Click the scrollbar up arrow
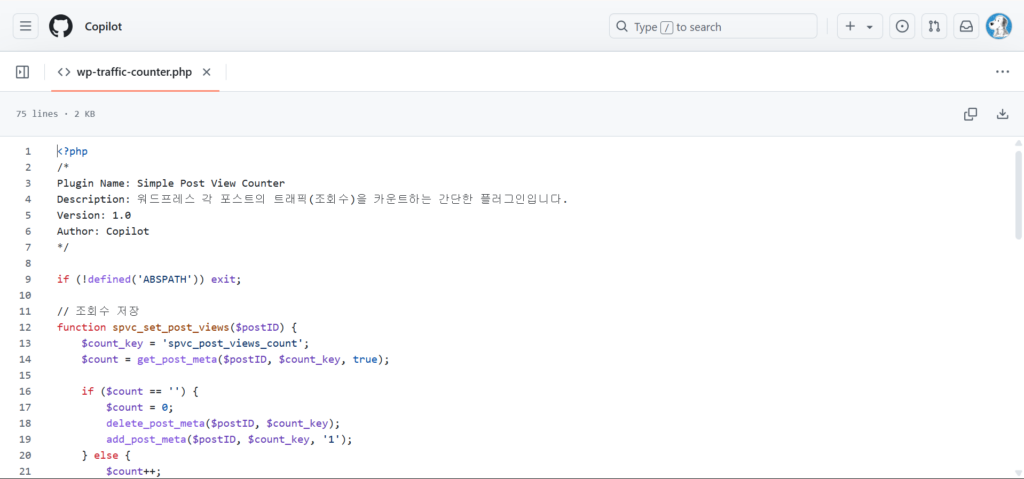Screen dimensions: 1024x479 [1018, 142]
